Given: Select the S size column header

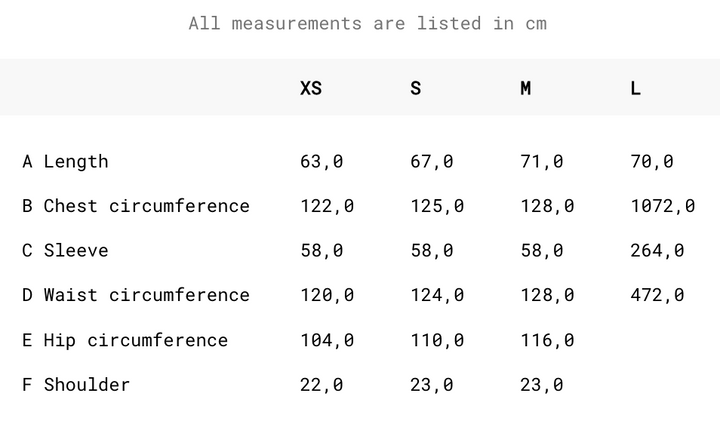Looking at the screenshot, I should tap(416, 88).
